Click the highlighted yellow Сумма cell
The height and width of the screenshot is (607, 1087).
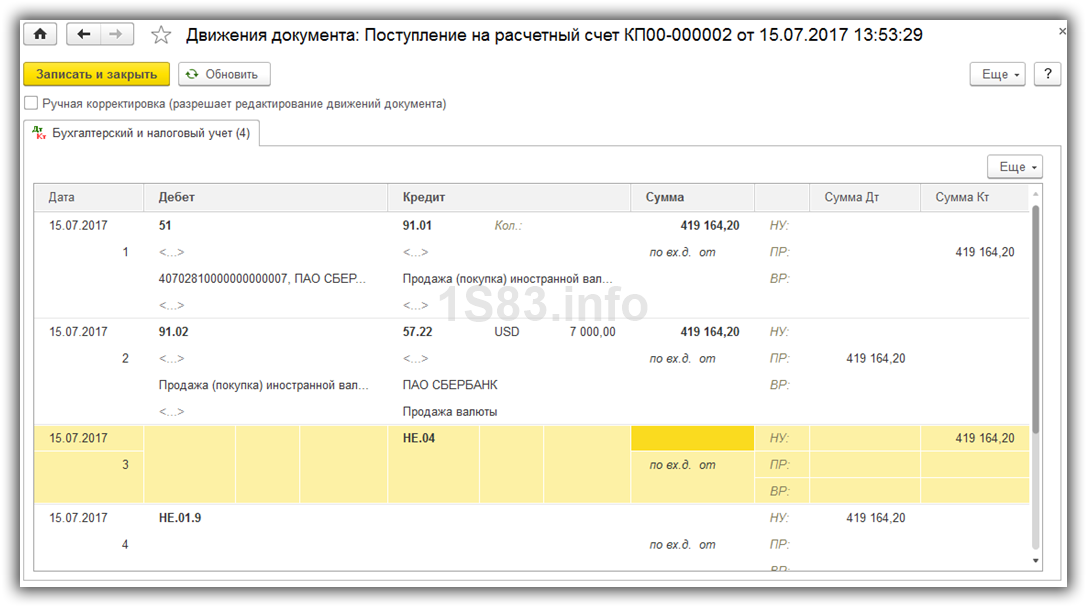[x=692, y=438]
